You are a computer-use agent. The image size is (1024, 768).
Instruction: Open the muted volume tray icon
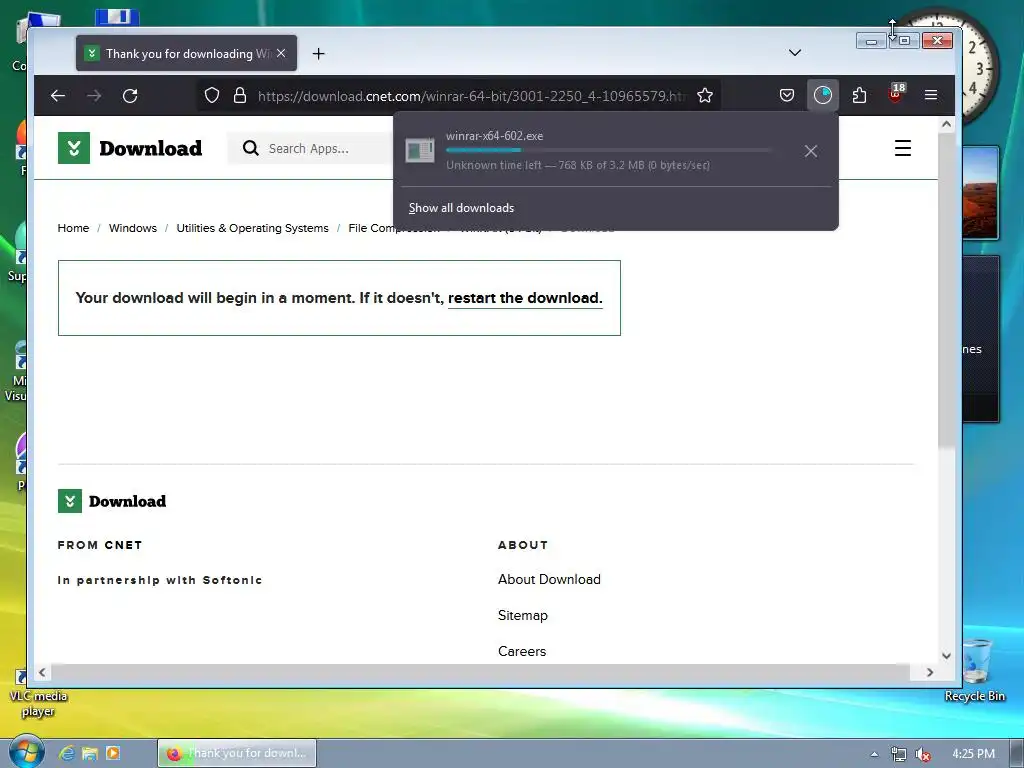[923, 754]
